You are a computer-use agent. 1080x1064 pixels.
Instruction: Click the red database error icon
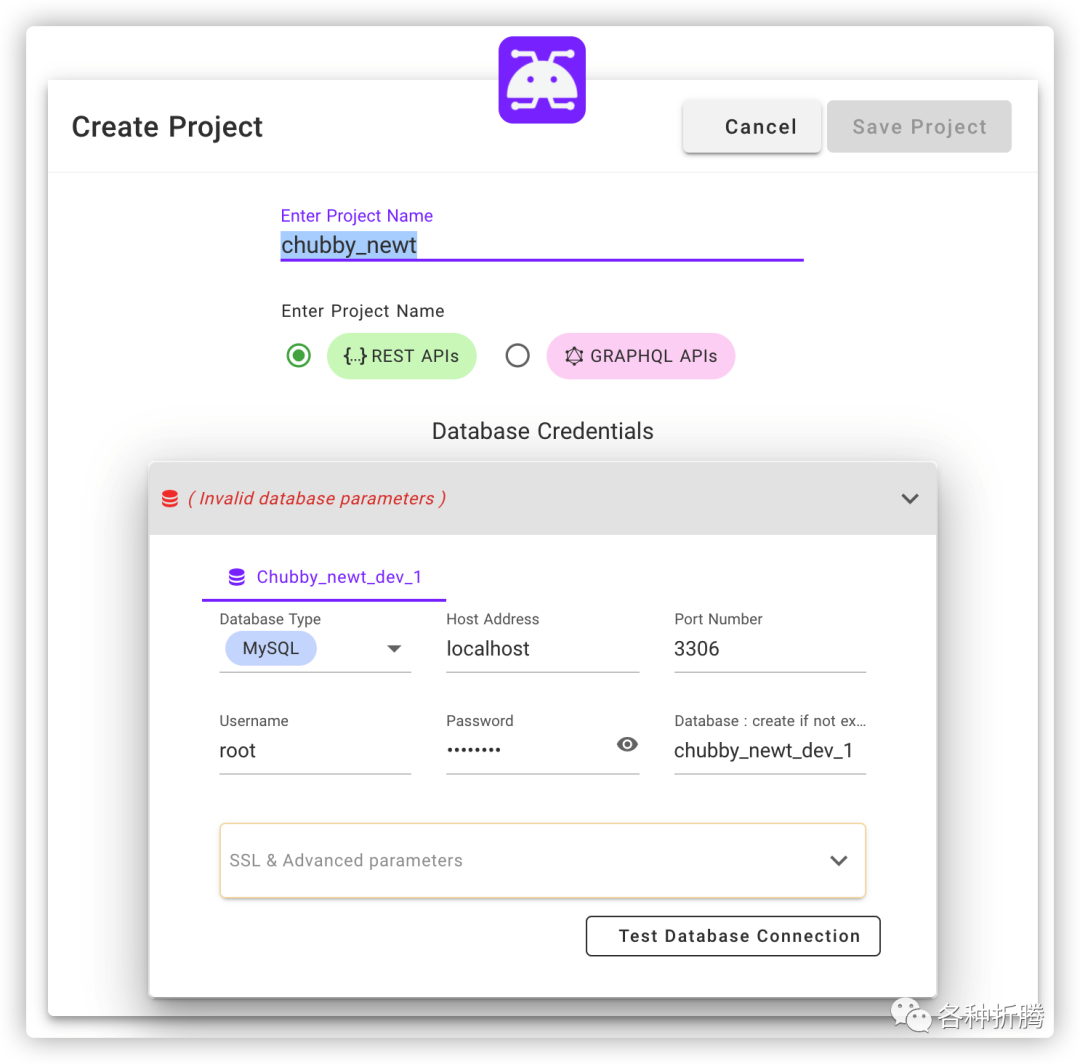coord(170,499)
